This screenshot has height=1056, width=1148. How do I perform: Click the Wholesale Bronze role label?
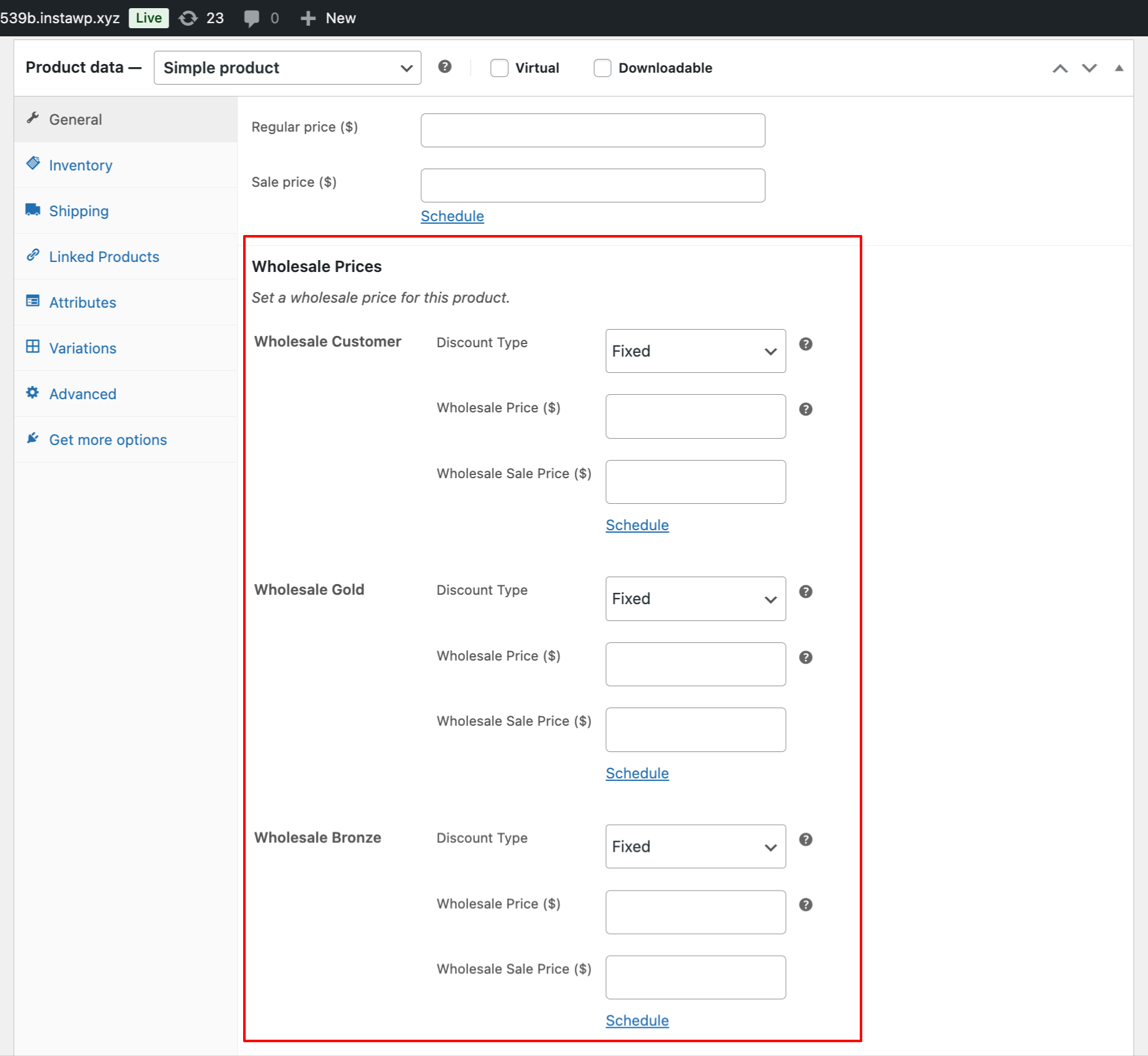point(318,838)
